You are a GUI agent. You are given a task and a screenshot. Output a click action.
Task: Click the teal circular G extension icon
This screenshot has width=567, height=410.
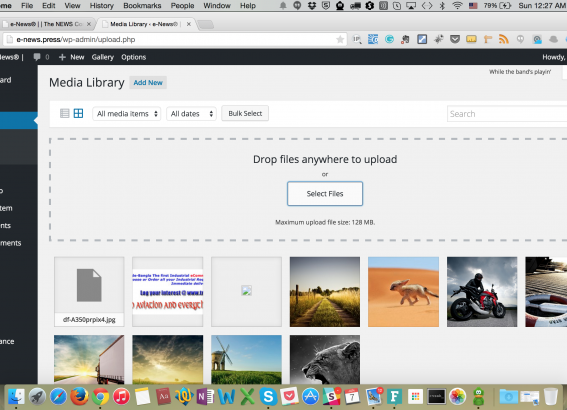tap(389, 39)
